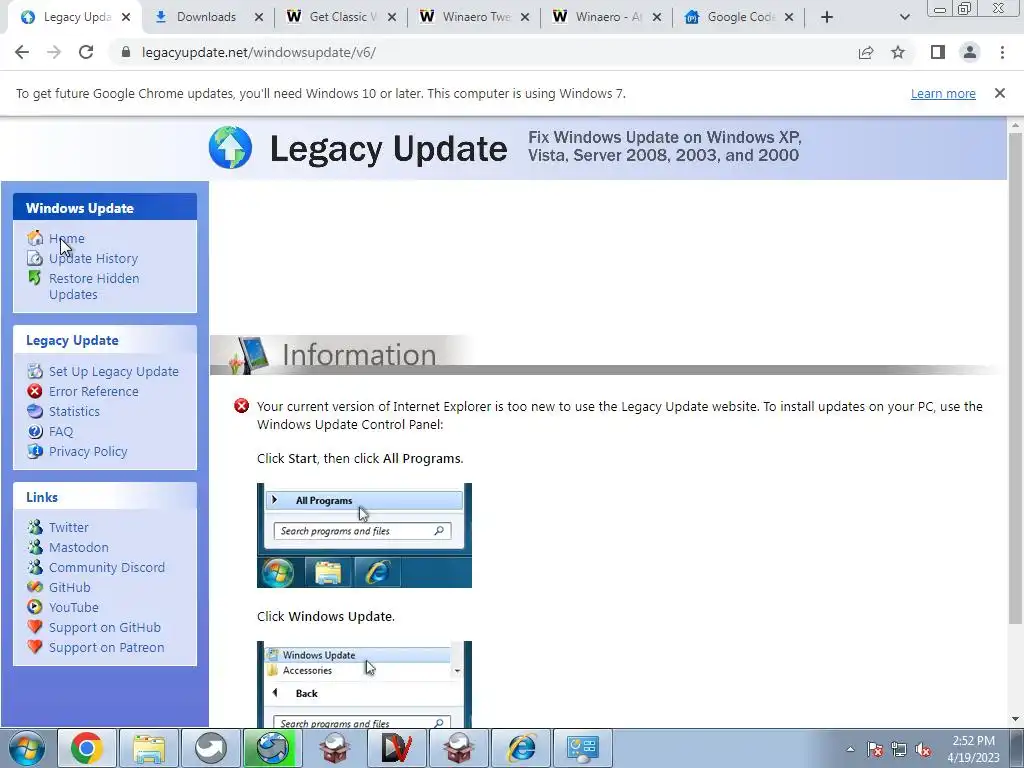Reload the page with the refresh icon
The width and height of the screenshot is (1024, 768).
coord(86,52)
